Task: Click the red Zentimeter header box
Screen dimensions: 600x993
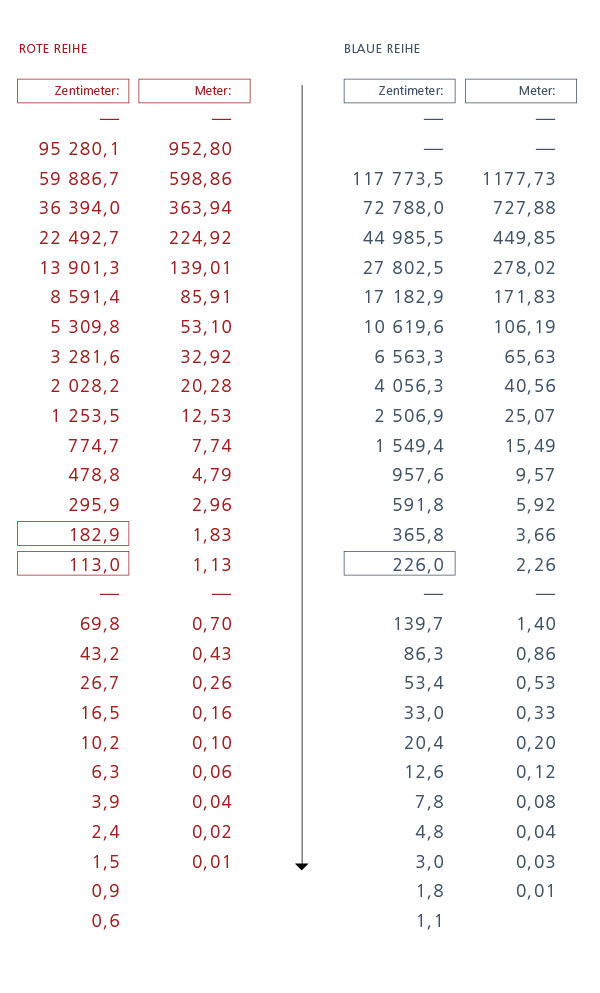Action: tap(73, 91)
